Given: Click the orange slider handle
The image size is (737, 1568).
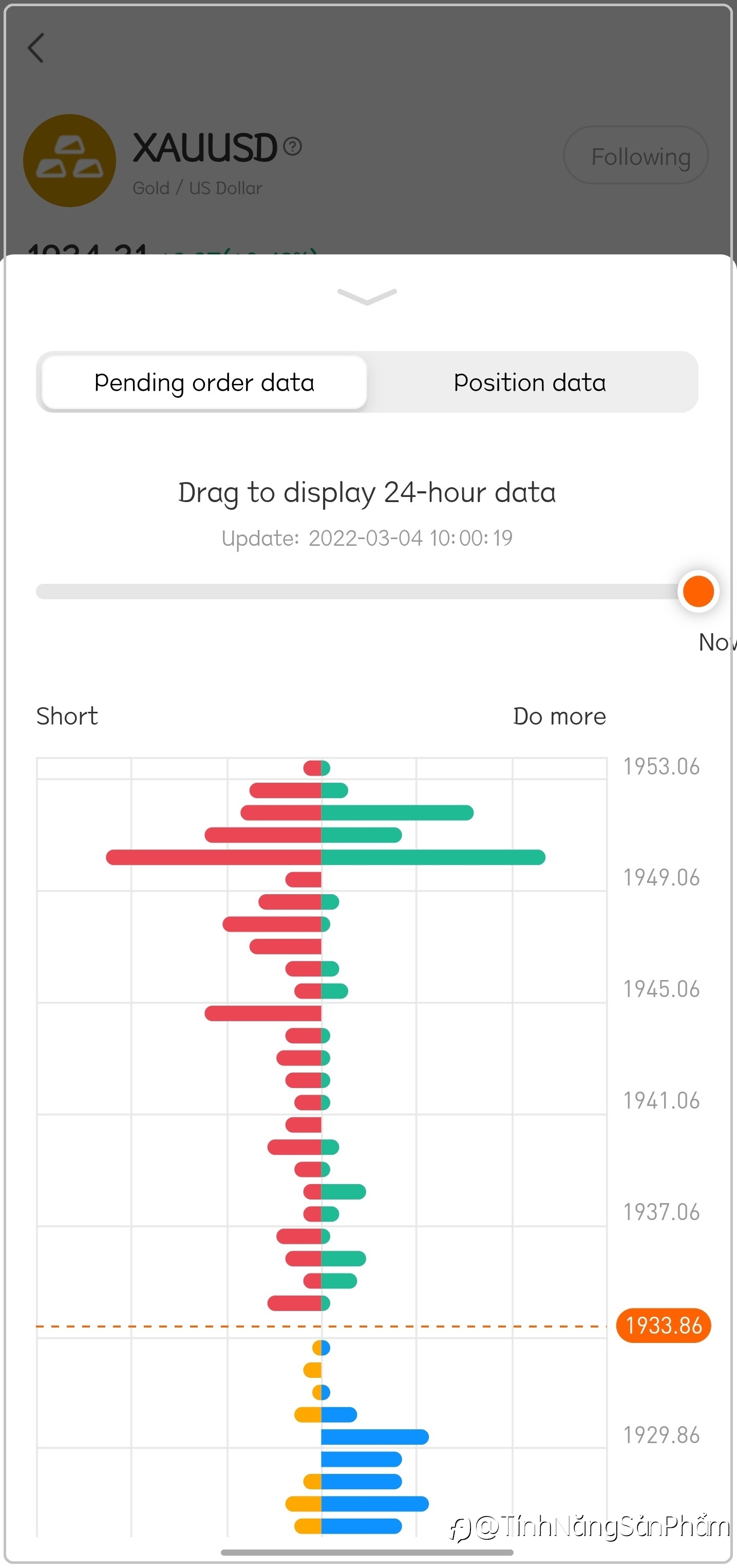Looking at the screenshot, I should (x=697, y=591).
